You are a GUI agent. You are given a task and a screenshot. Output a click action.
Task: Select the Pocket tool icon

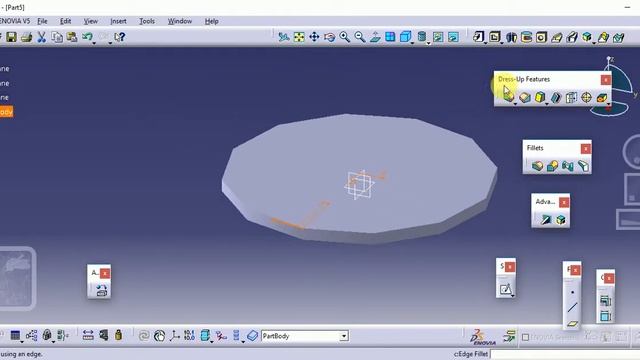pos(495,37)
